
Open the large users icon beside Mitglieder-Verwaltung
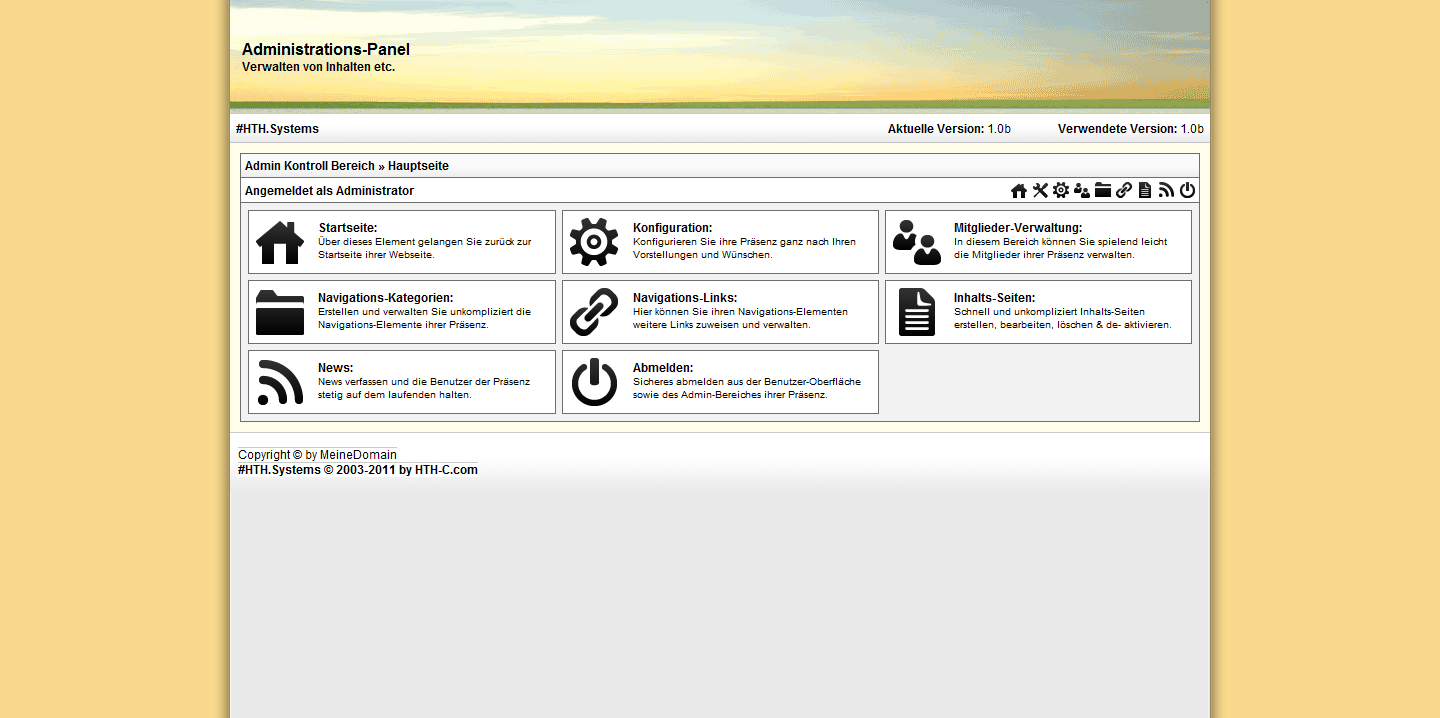point(917,242)
